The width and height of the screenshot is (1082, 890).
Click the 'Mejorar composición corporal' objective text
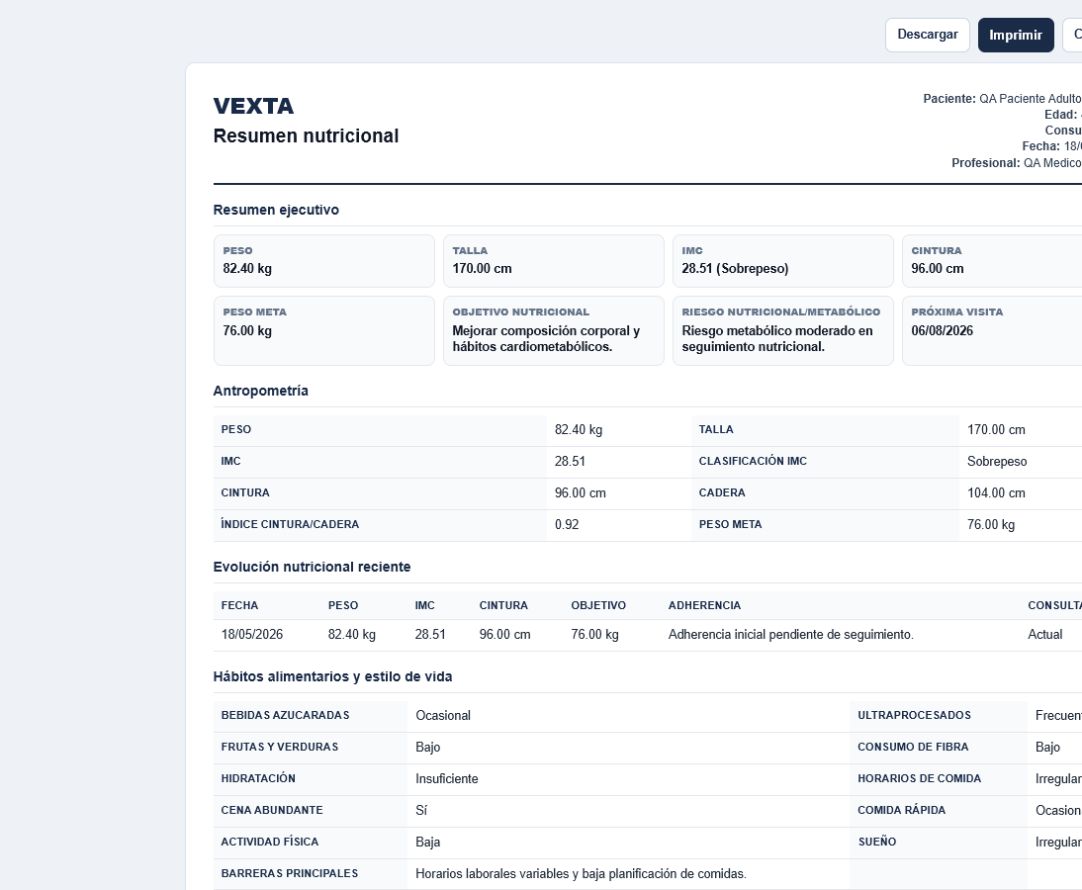[546, 339]
